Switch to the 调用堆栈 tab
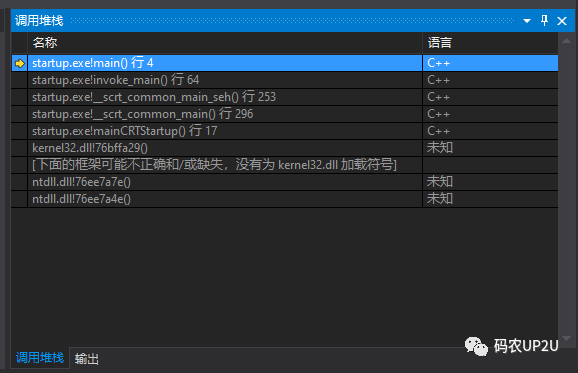The height and width of the screenshot is (373, 578). pos(40,358)
